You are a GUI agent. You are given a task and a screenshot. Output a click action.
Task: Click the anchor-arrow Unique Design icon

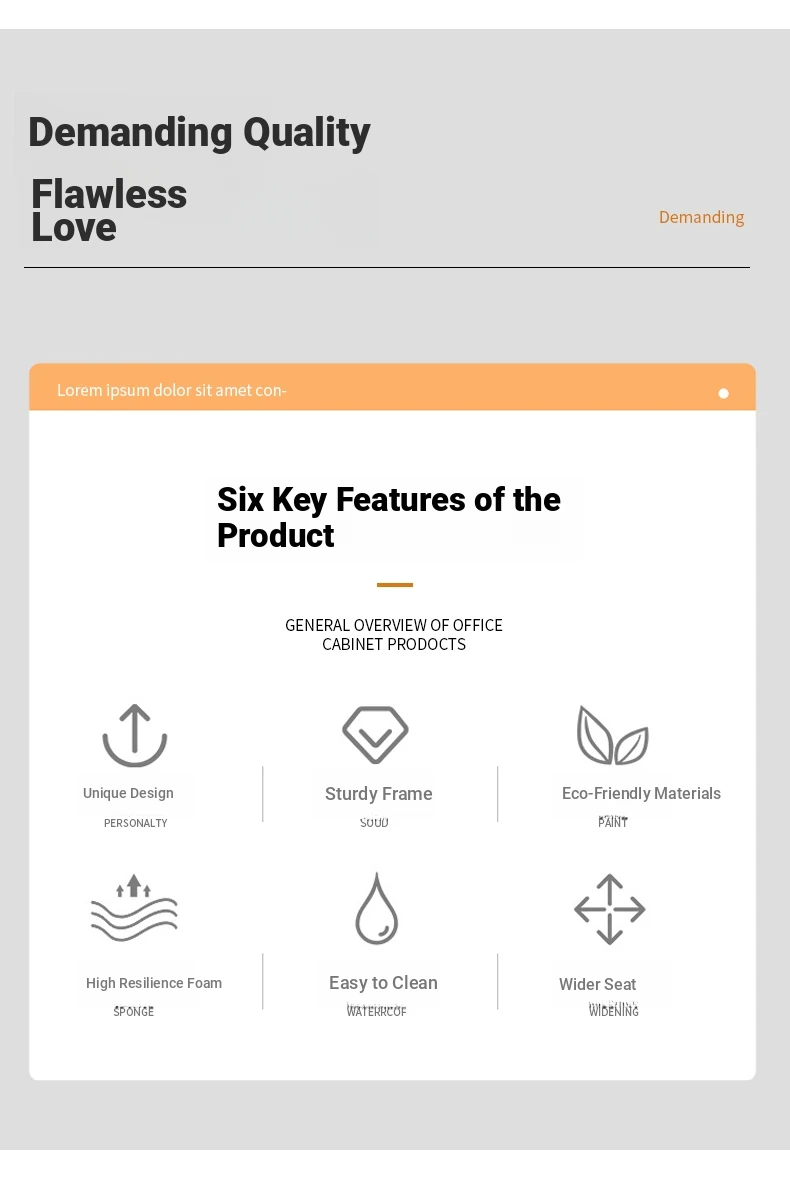pos(134,735)
